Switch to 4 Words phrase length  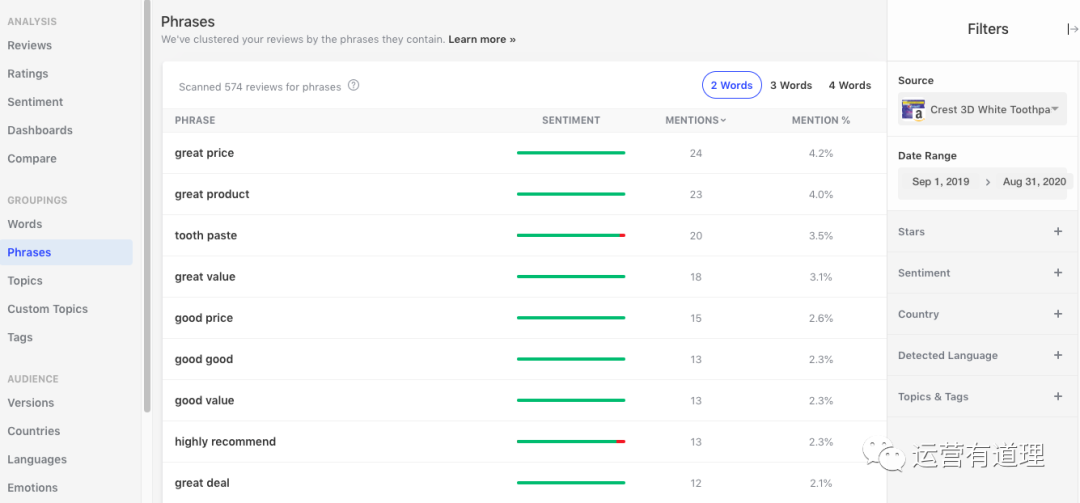point(849,86)
